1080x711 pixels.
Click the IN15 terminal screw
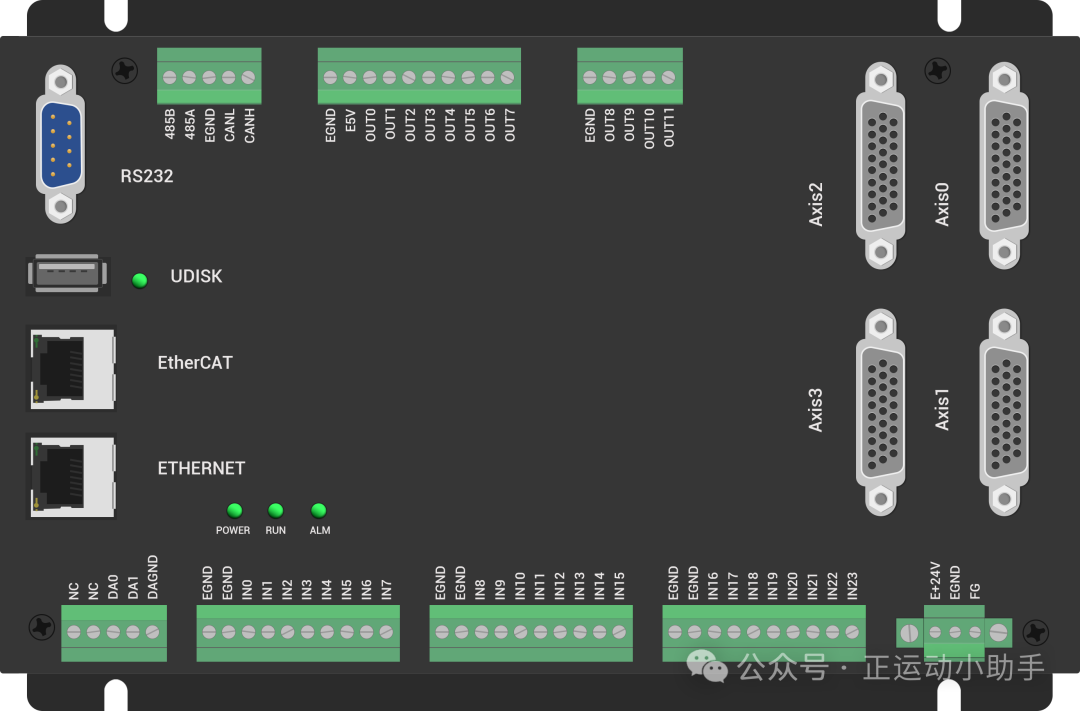[619, 632]
